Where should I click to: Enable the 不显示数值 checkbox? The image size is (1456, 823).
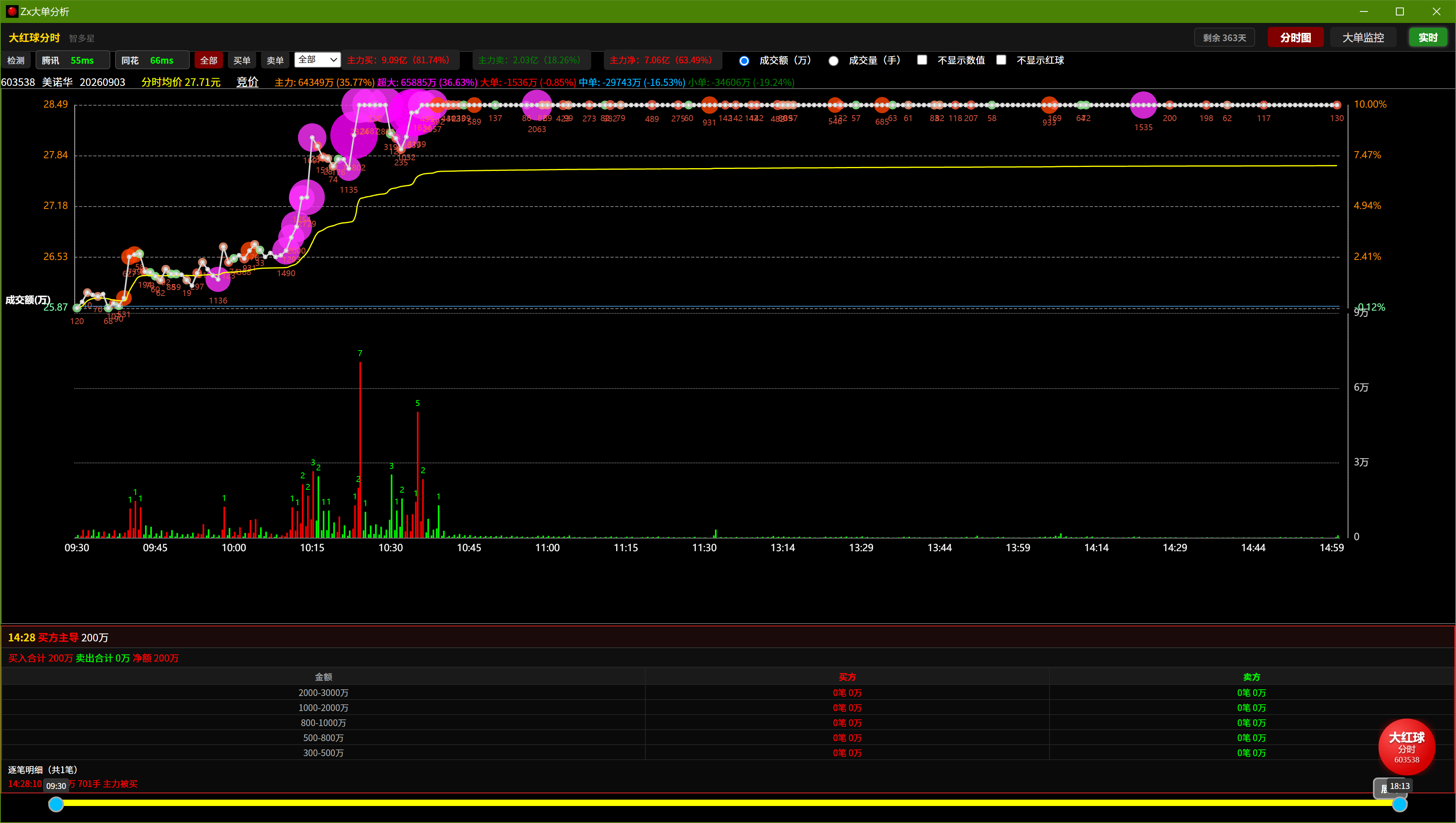point(922,60)
